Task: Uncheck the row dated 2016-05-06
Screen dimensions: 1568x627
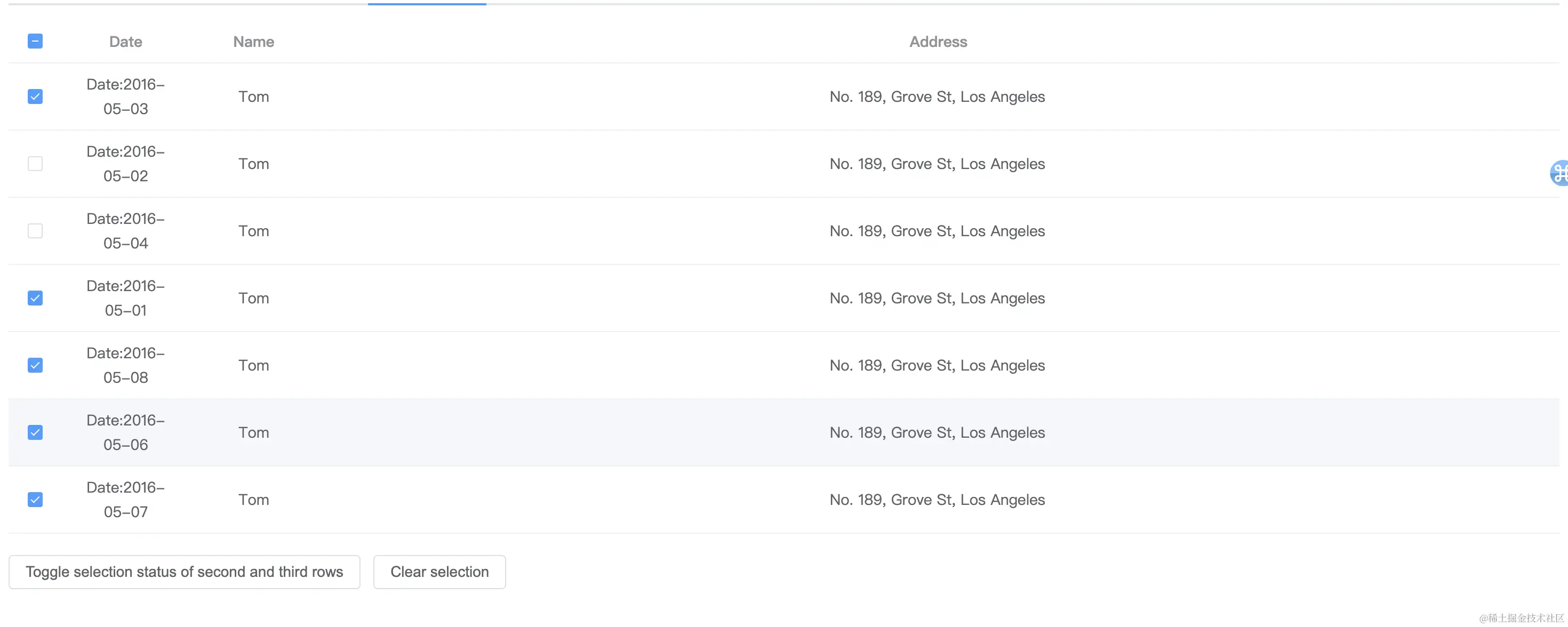Action: tap(35, 433)
